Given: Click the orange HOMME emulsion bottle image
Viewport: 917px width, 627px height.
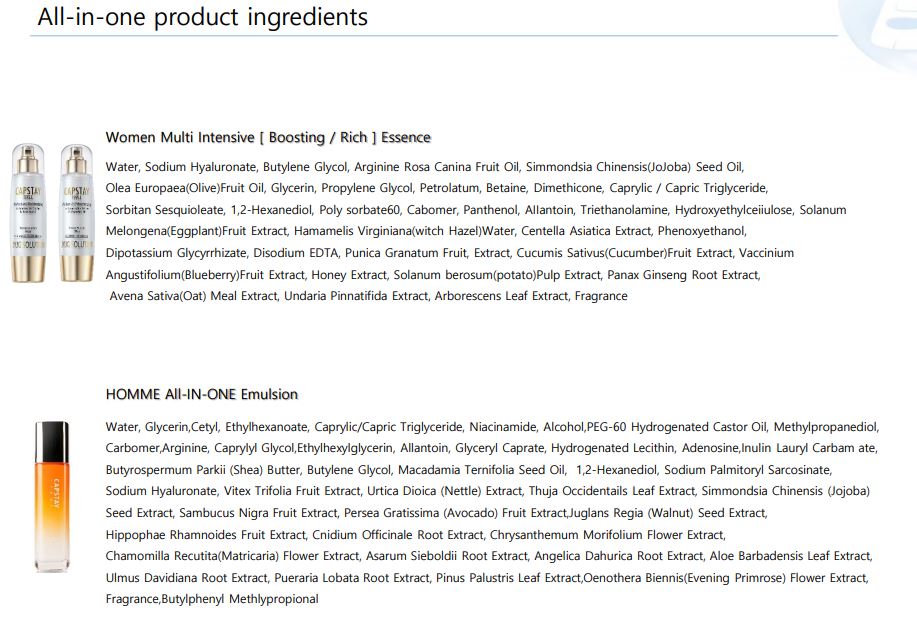Looking at the screenshot, I should tap(52, 496).
